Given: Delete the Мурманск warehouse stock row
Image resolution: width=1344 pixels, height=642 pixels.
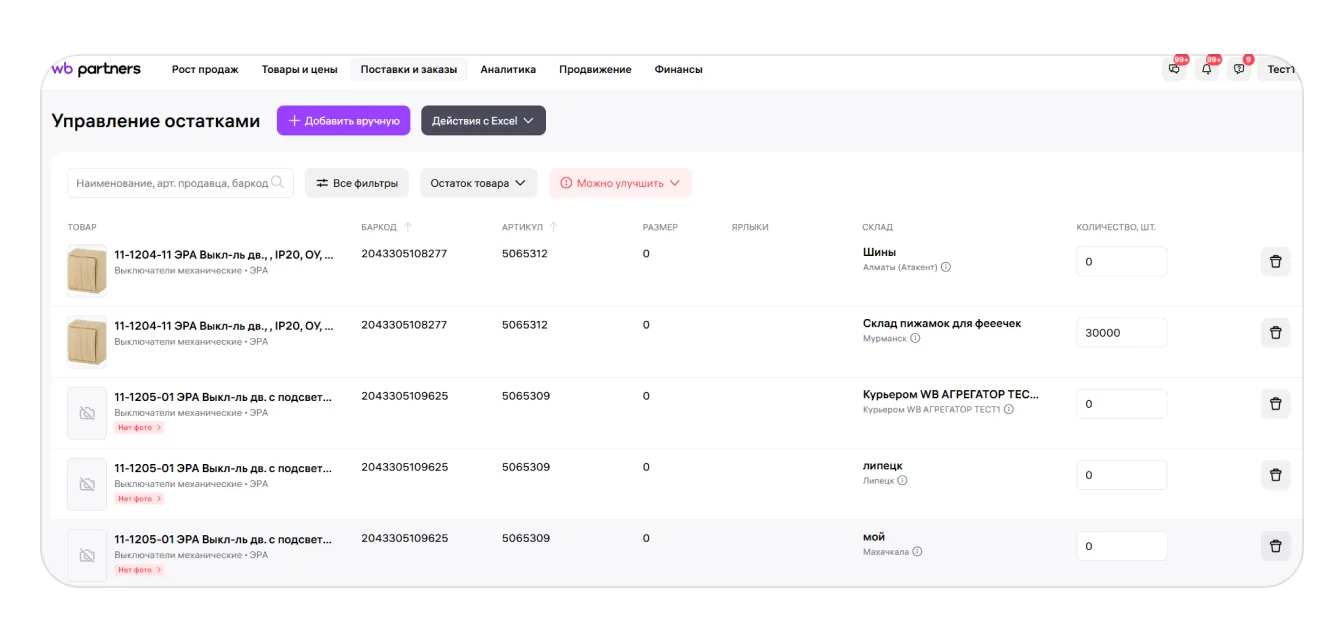Looking at the screenshot, I should click(x=1275, y=333).
